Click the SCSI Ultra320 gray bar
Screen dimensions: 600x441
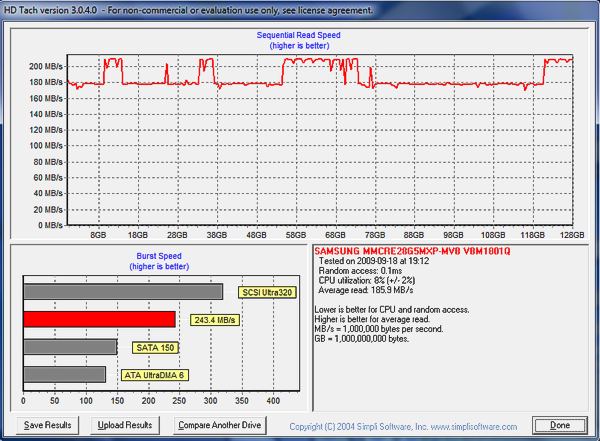tap(123, 292)
